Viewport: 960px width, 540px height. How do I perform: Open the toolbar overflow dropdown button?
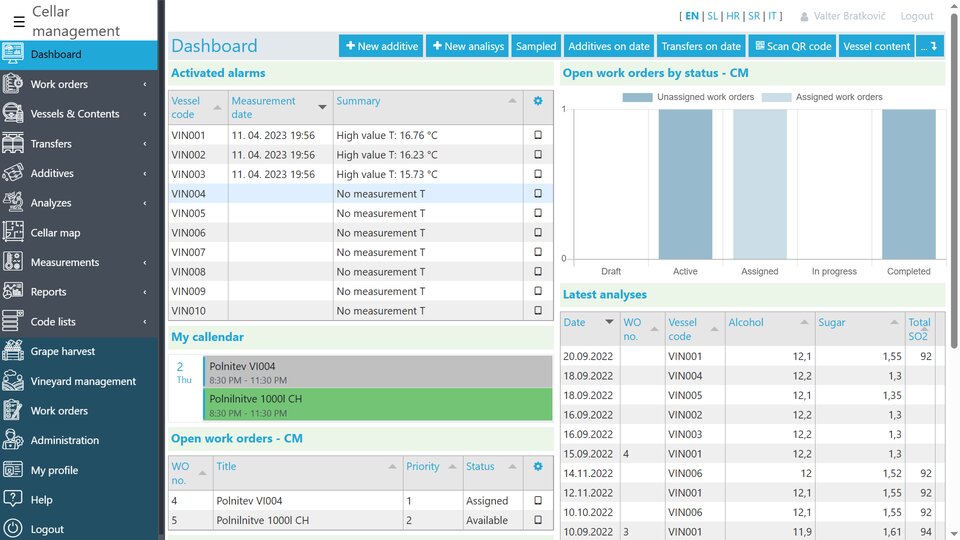pyautogui.click(x=930, y=46)
